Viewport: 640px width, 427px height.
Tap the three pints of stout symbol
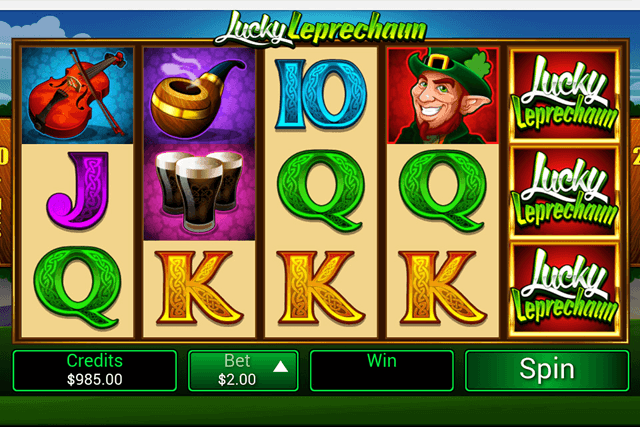tap(199, 192)
